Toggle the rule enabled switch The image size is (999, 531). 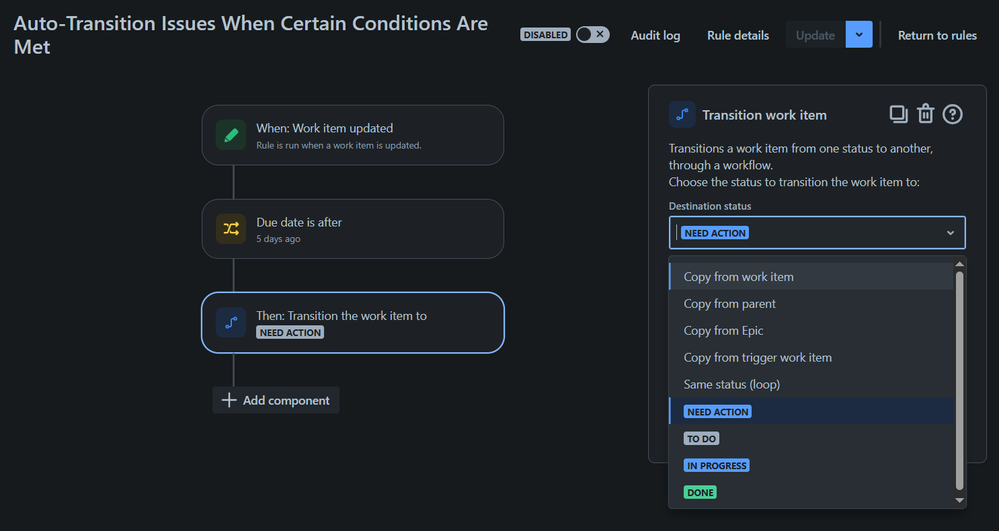[593, 34]
